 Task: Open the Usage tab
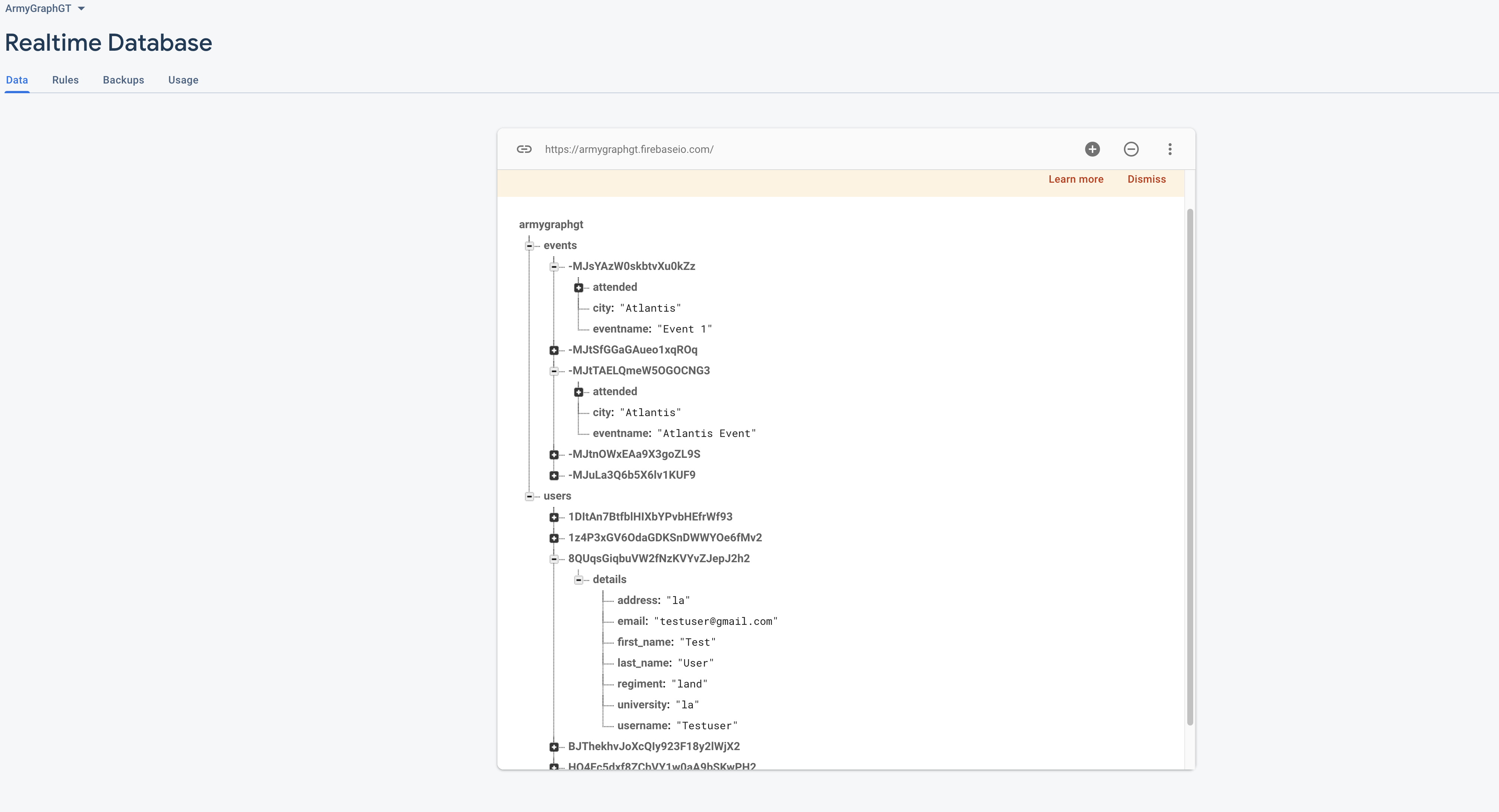pos(183,80)
